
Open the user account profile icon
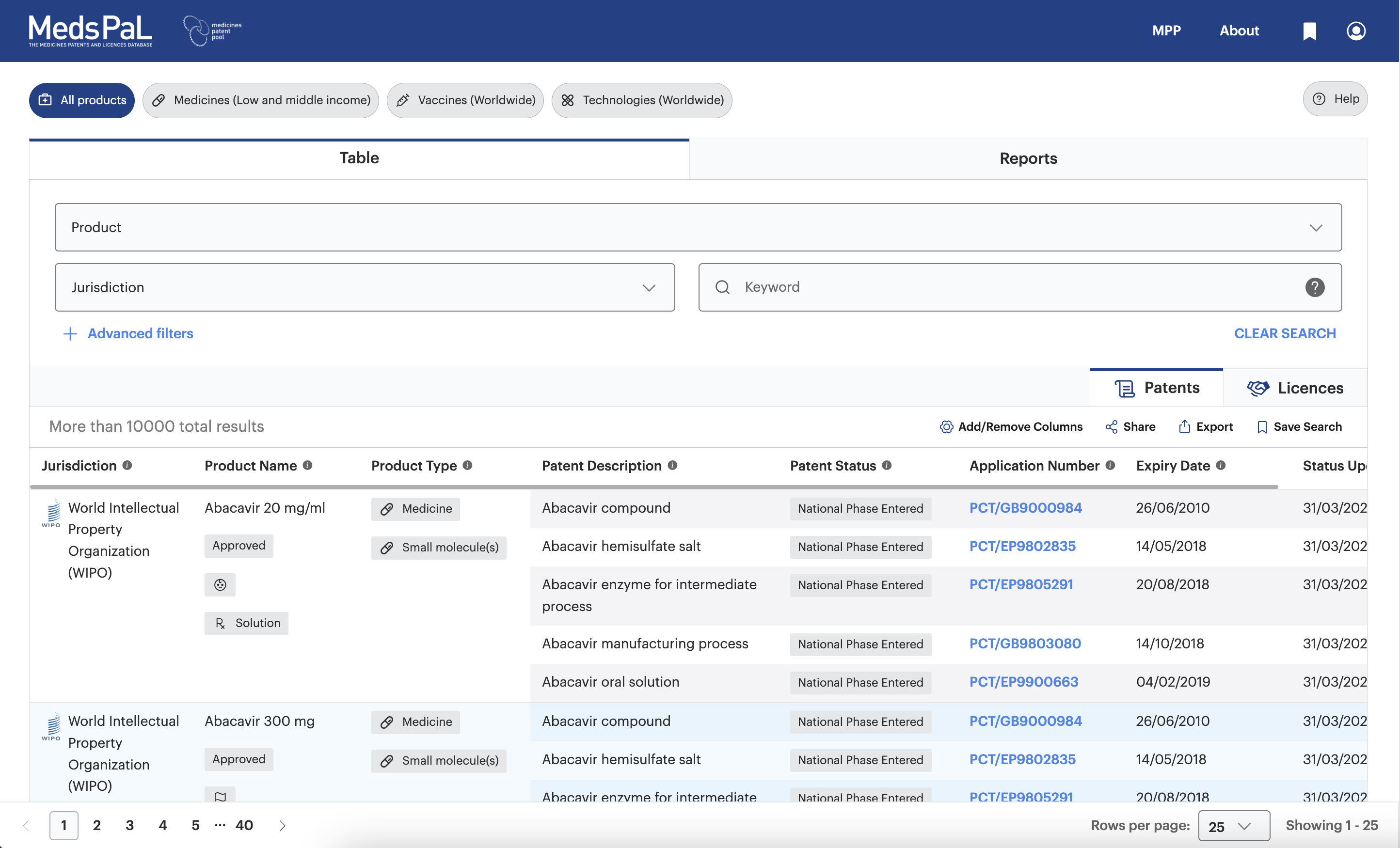pyautogui.click(x=1356, y=31)
